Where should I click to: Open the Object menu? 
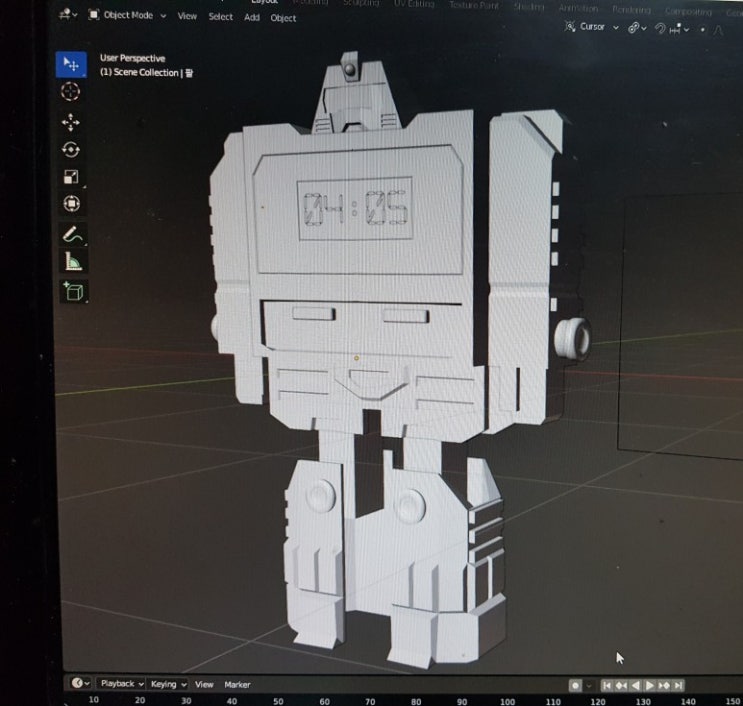(283, 18)
